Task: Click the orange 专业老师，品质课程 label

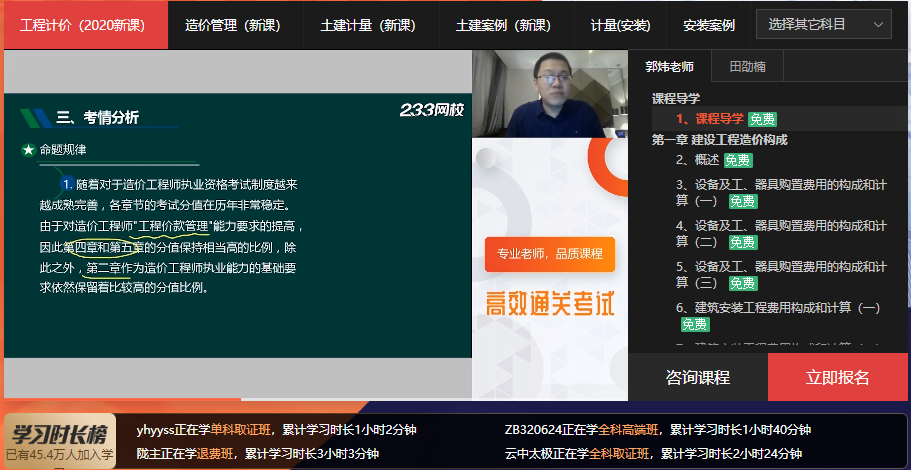Action: point(549,254)
